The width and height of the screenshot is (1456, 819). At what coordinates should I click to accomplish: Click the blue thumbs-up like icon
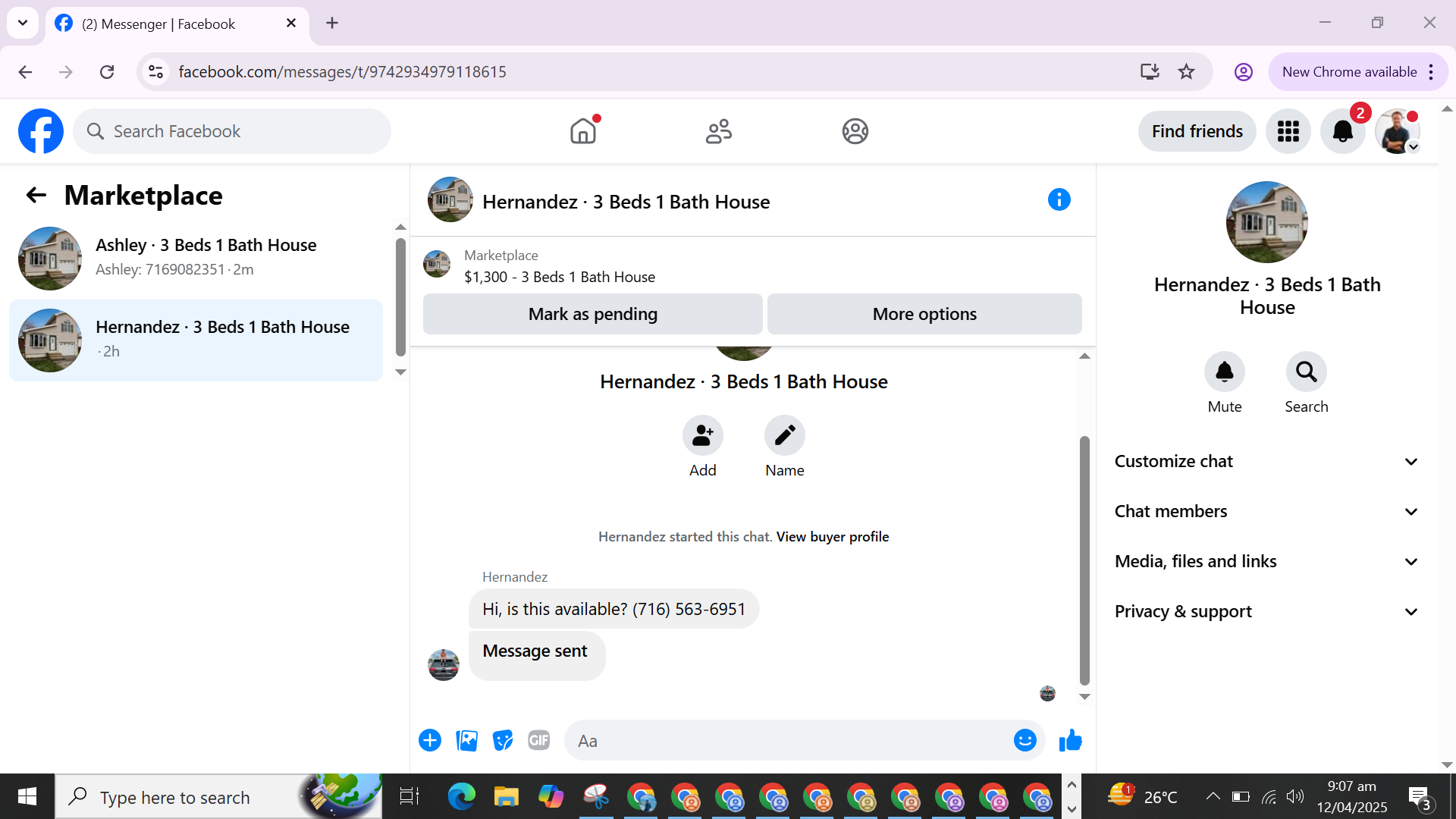[1070, 740]
